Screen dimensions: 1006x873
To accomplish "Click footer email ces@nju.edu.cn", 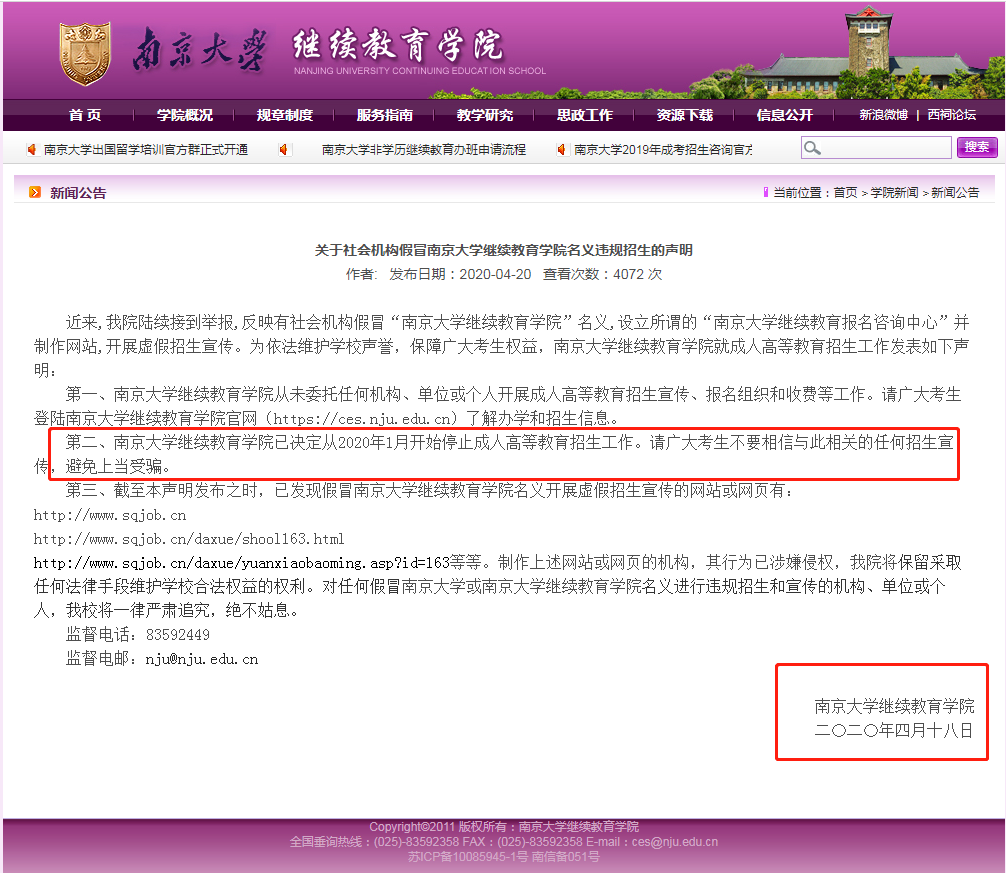I will (x=675, y=842).
